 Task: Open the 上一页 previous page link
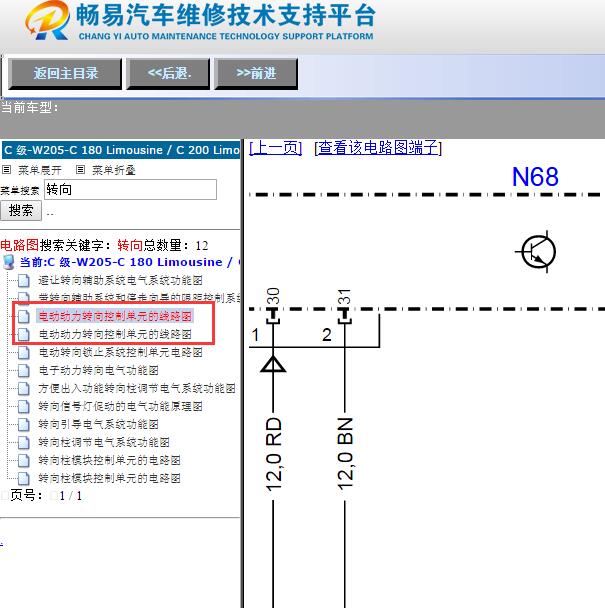pos(275,148)
